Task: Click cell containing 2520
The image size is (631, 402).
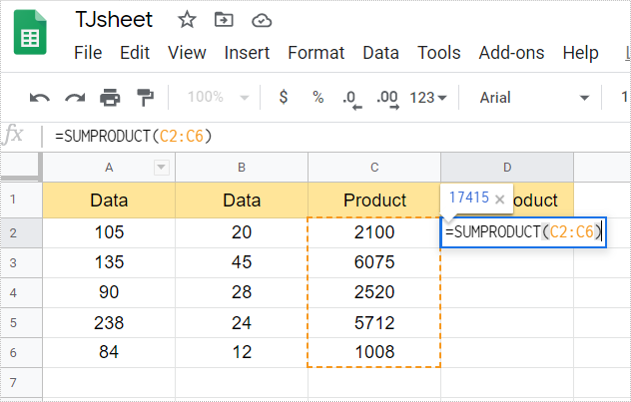Action: click(374, 293)
